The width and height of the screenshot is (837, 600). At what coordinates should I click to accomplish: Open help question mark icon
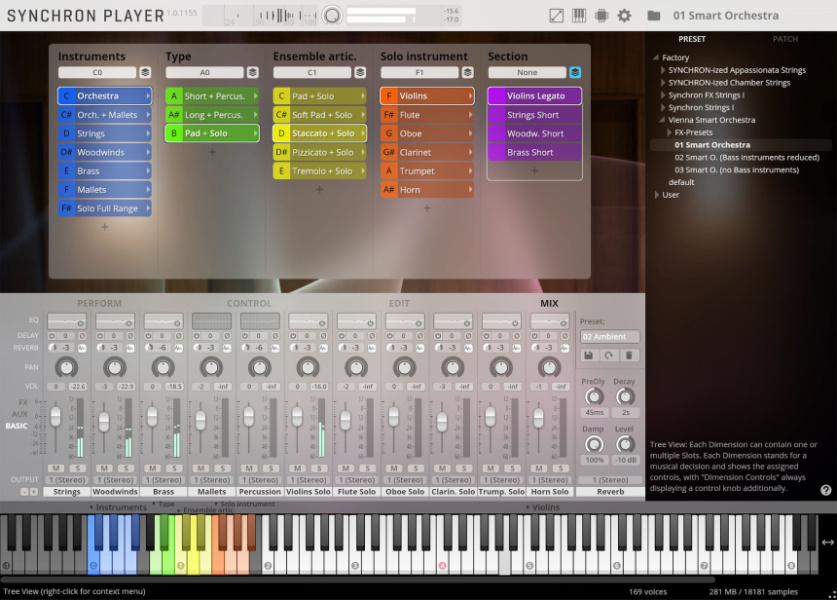click(x=826, y=490)
